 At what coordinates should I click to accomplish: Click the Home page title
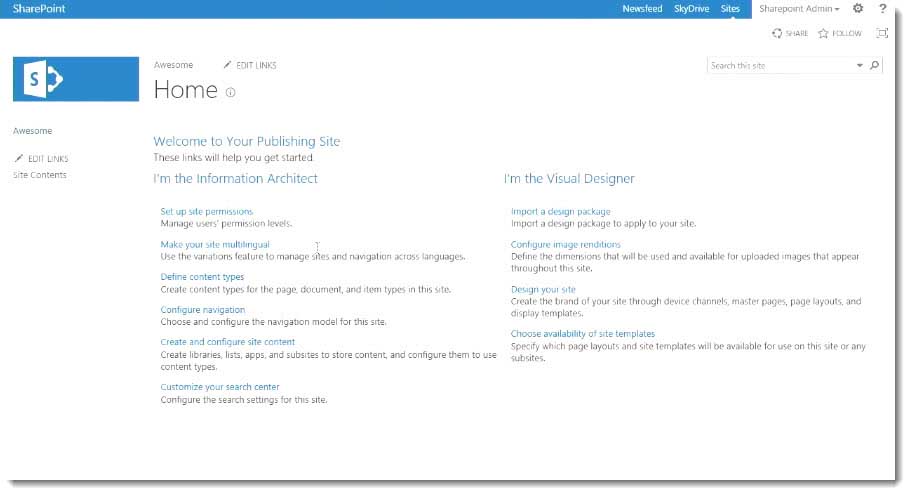(186, 90)
